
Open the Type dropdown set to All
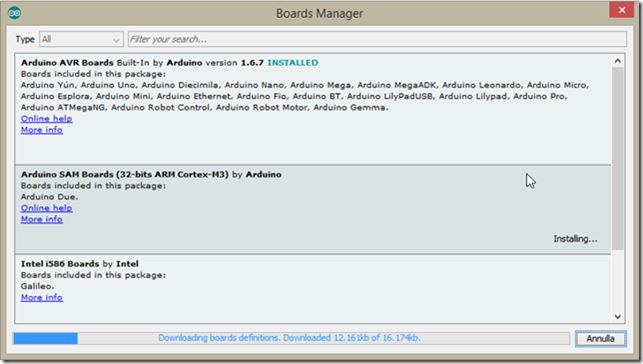pos(81,39)
